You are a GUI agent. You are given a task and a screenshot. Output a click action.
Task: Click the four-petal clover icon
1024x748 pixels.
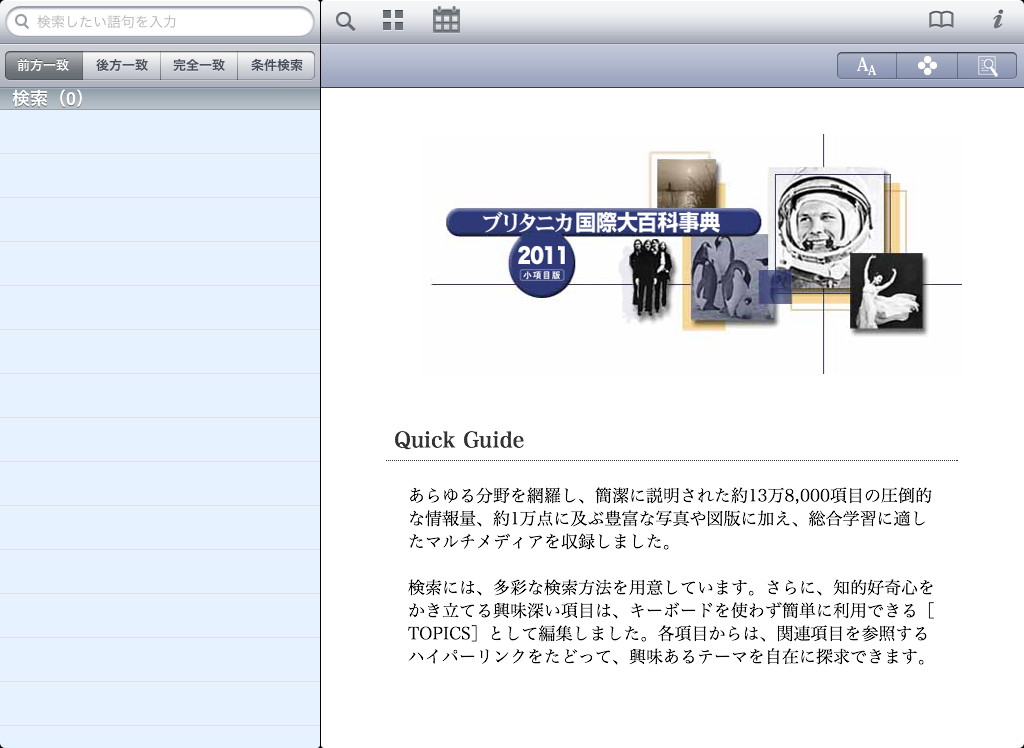click(927, 66)
